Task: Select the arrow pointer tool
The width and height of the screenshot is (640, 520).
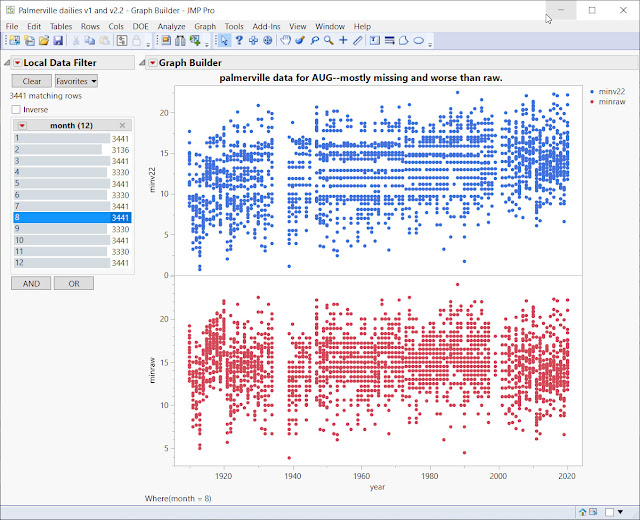Action: 224,40
